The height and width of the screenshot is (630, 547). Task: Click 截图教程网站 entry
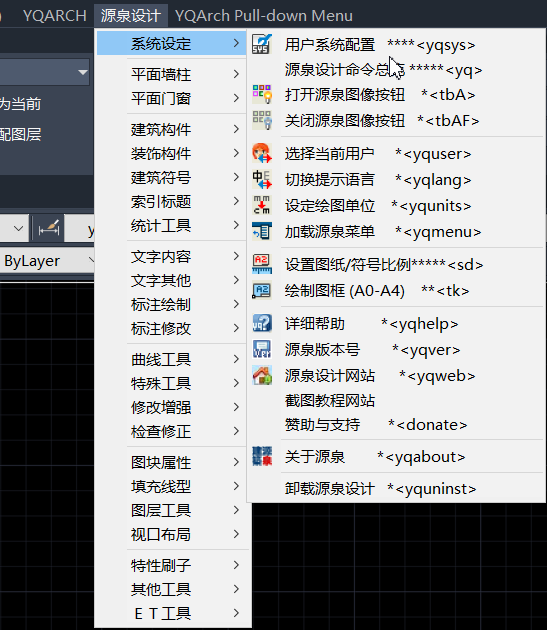(330, 401)
